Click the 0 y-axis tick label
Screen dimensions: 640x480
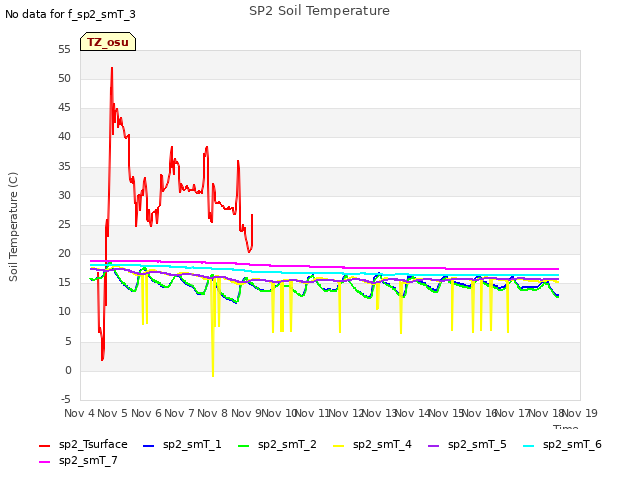pyautogui.click(x=68, y=371)
